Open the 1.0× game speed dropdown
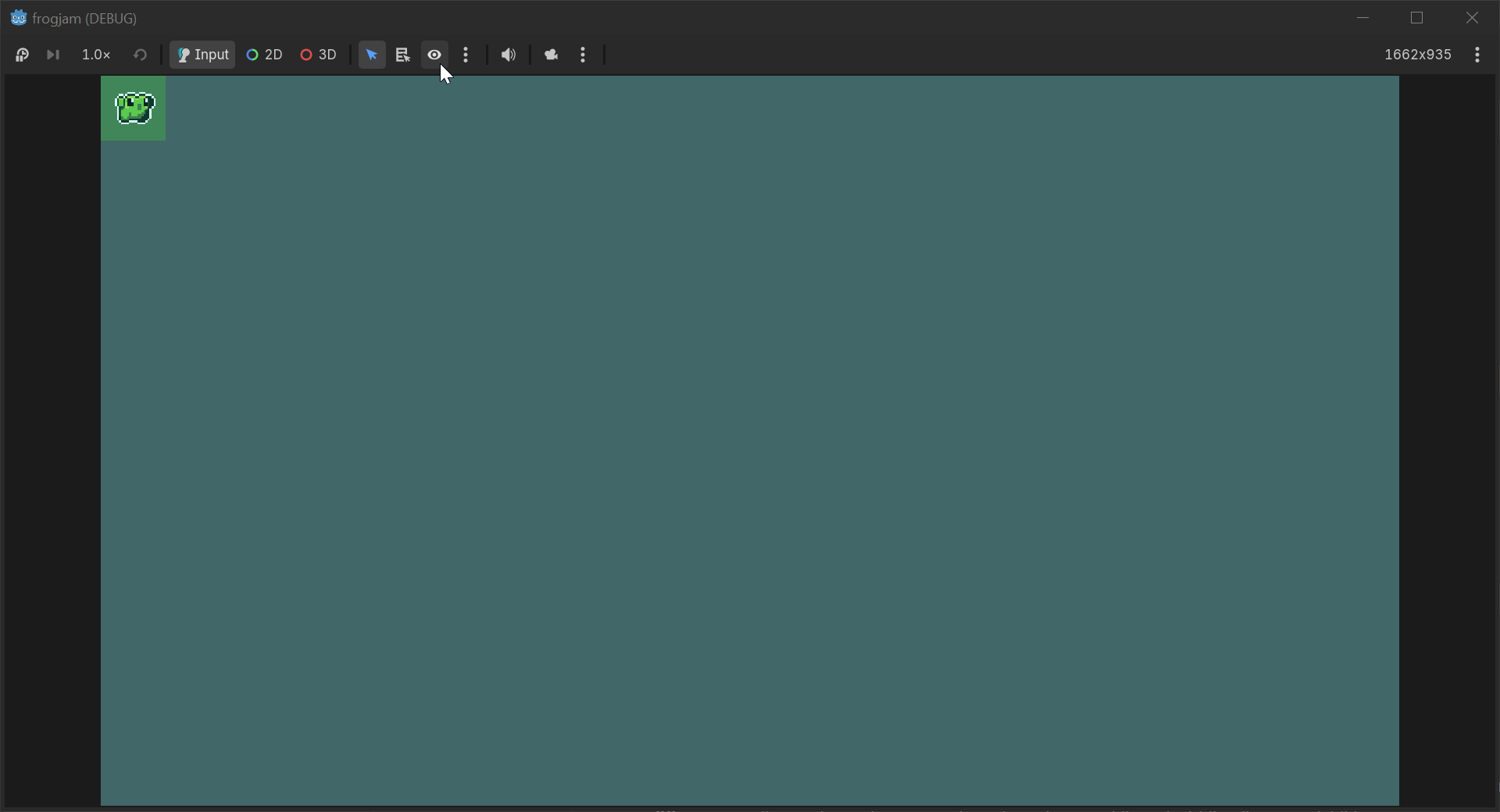Viewport: 1500px width, 812px height. tap(96, 55)
